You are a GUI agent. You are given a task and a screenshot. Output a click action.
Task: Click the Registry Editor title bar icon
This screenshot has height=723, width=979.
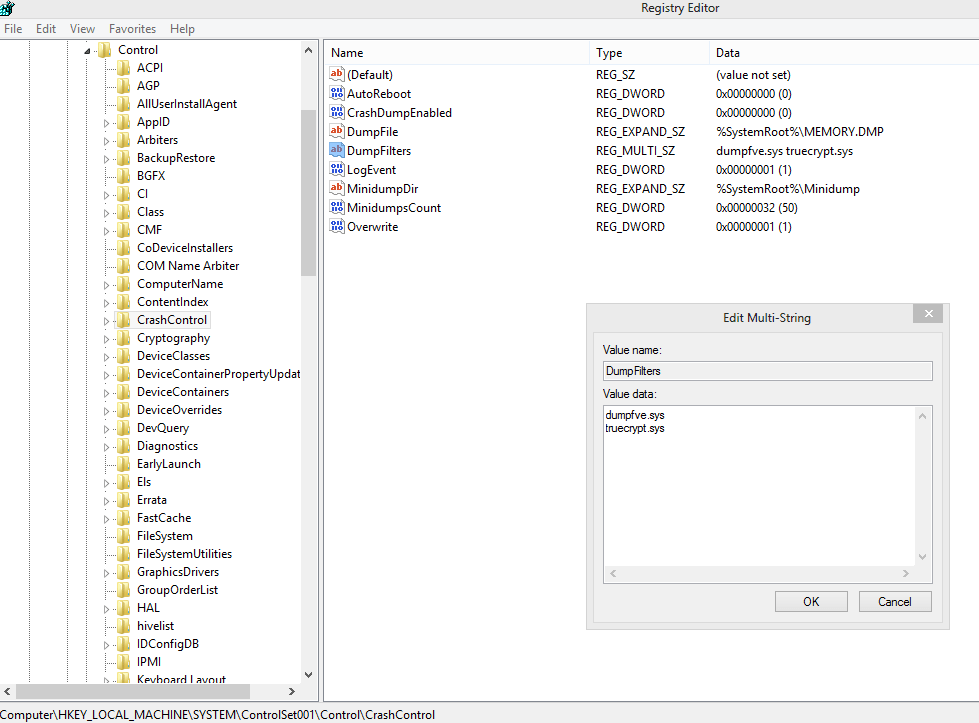click(x=10, y=8)
